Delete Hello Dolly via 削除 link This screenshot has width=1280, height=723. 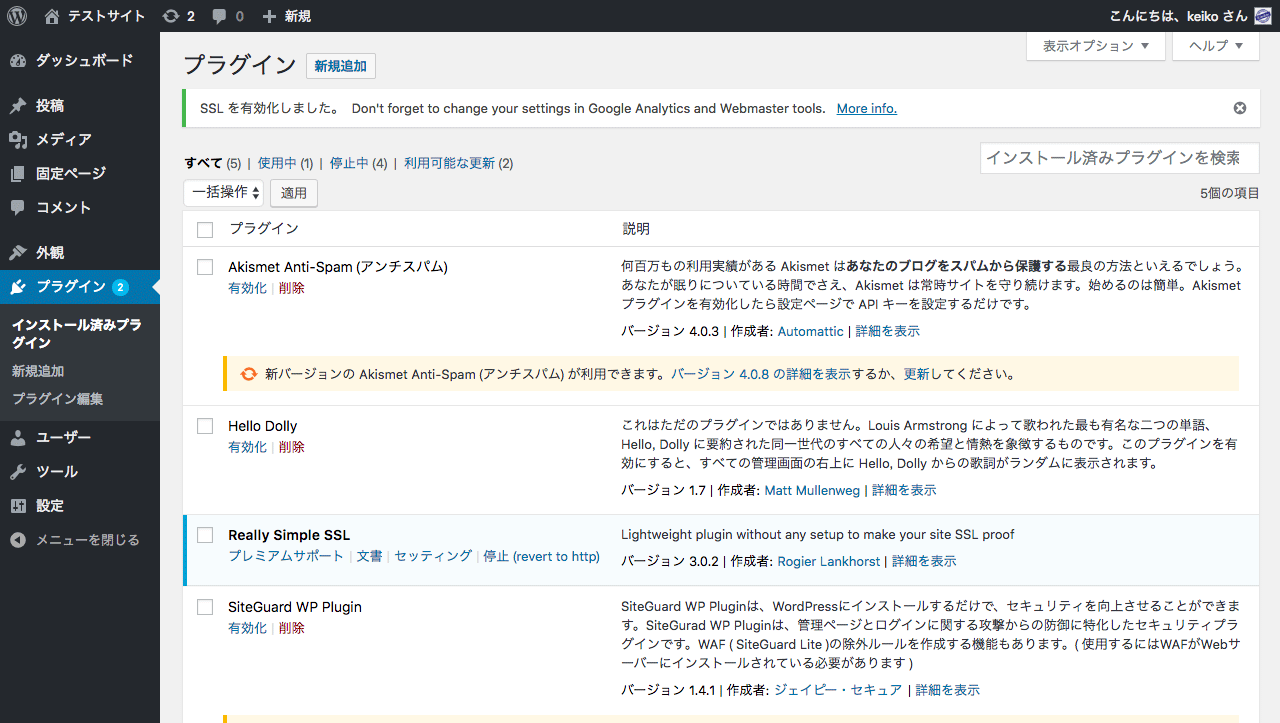(292, 447)
